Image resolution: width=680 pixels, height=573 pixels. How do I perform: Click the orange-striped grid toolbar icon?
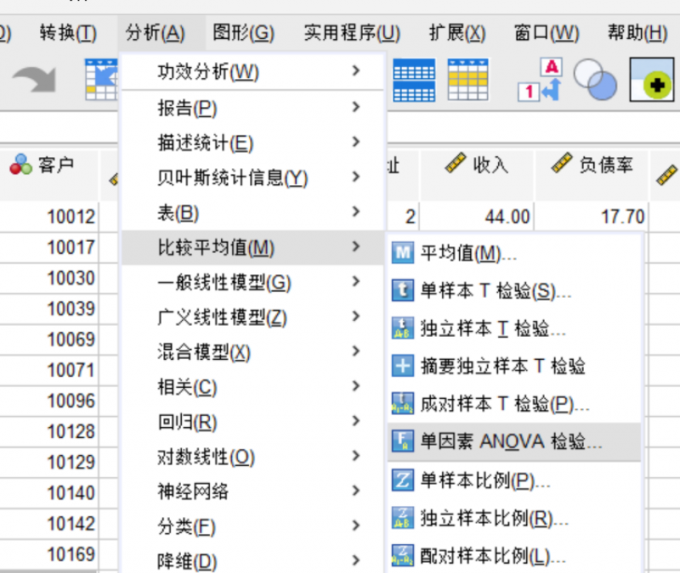pyautogui.click(x=467, y=81)
